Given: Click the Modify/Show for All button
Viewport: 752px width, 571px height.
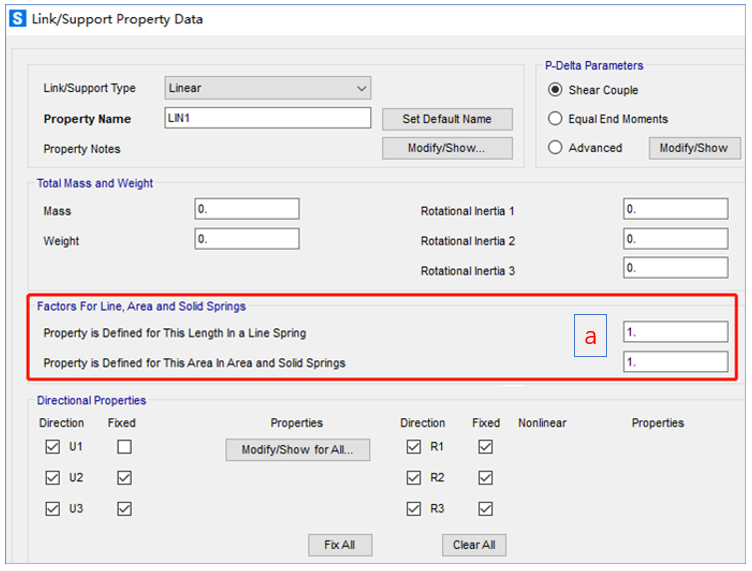Looking at the screenshot, I should [x=297, y=450].
